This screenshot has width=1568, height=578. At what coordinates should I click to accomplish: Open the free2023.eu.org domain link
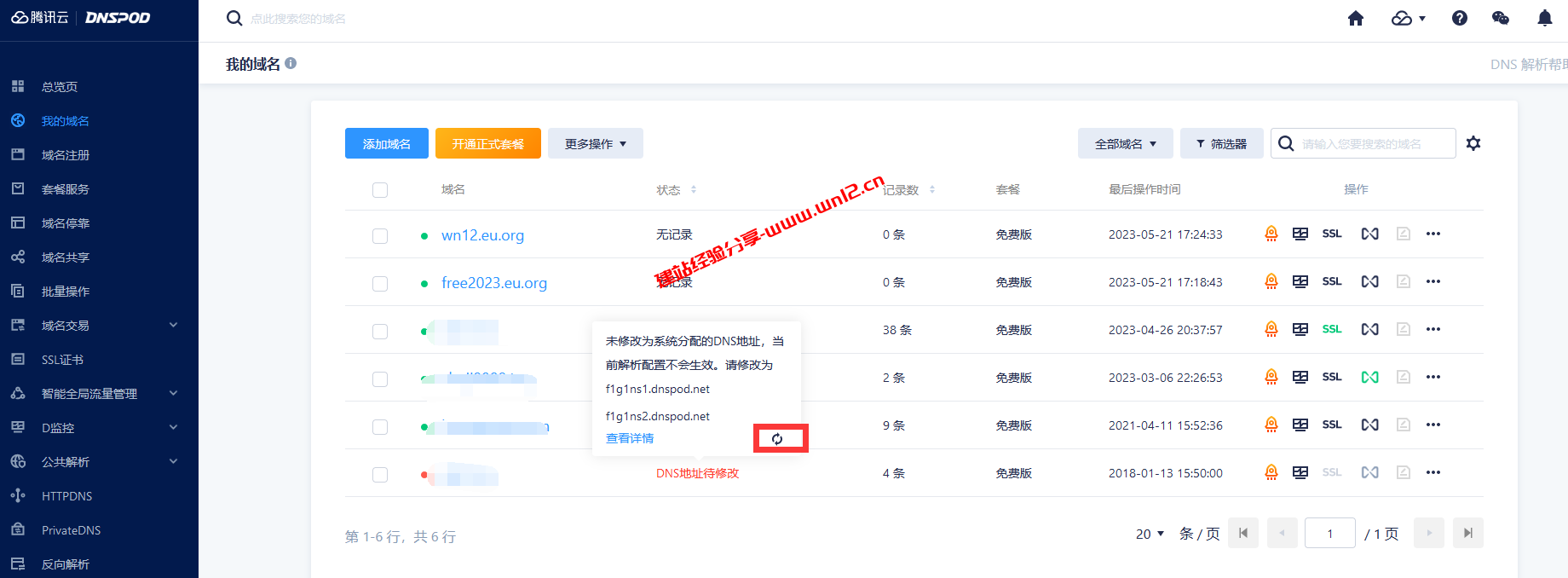pos(494,283)
